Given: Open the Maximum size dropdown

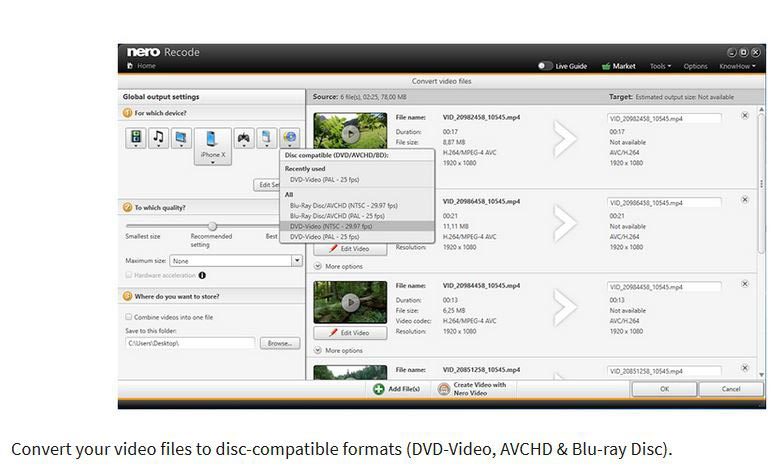Looking at the screenshot, I should coord(297,260).
